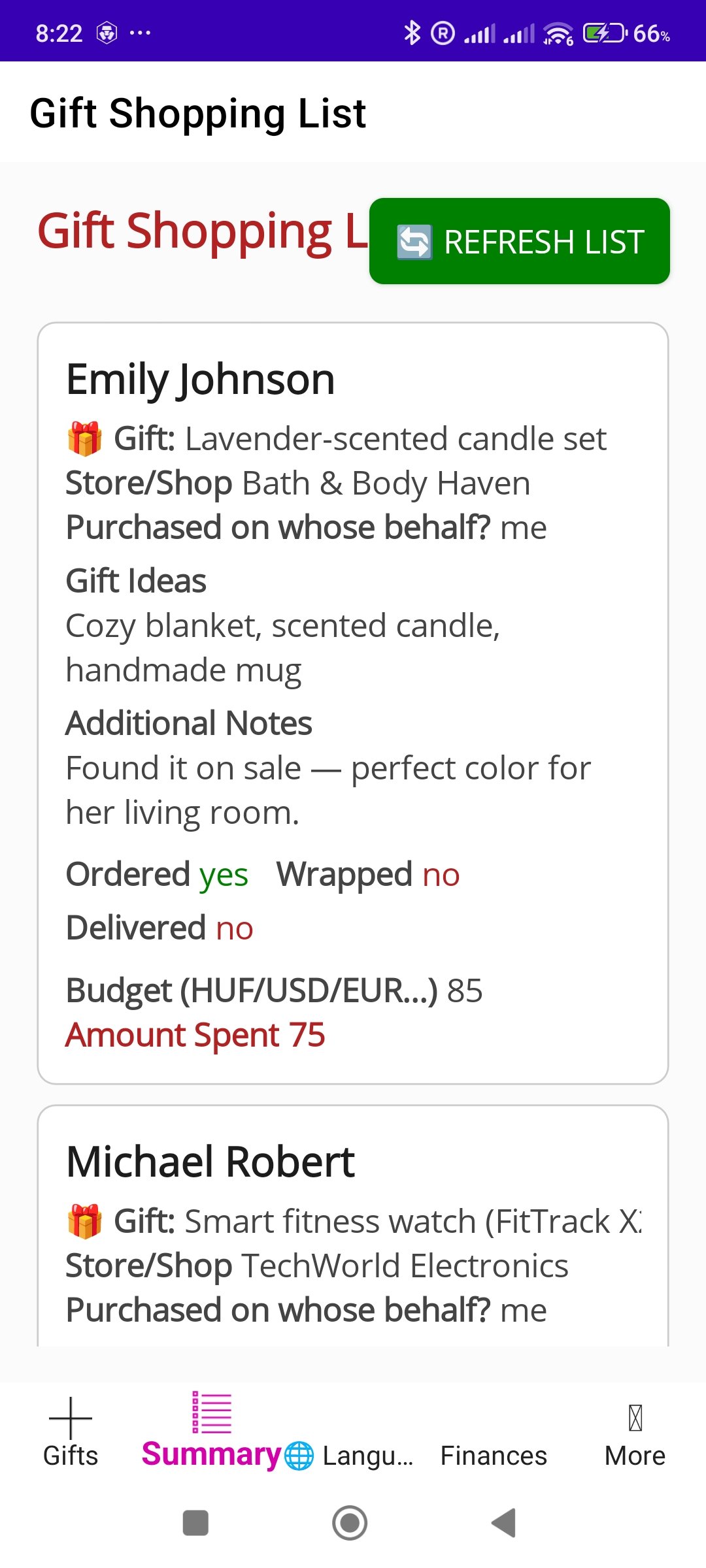Select the Summary list icon
Image resolution: width=706 pixels, height=1568 pixels.
212,1413
